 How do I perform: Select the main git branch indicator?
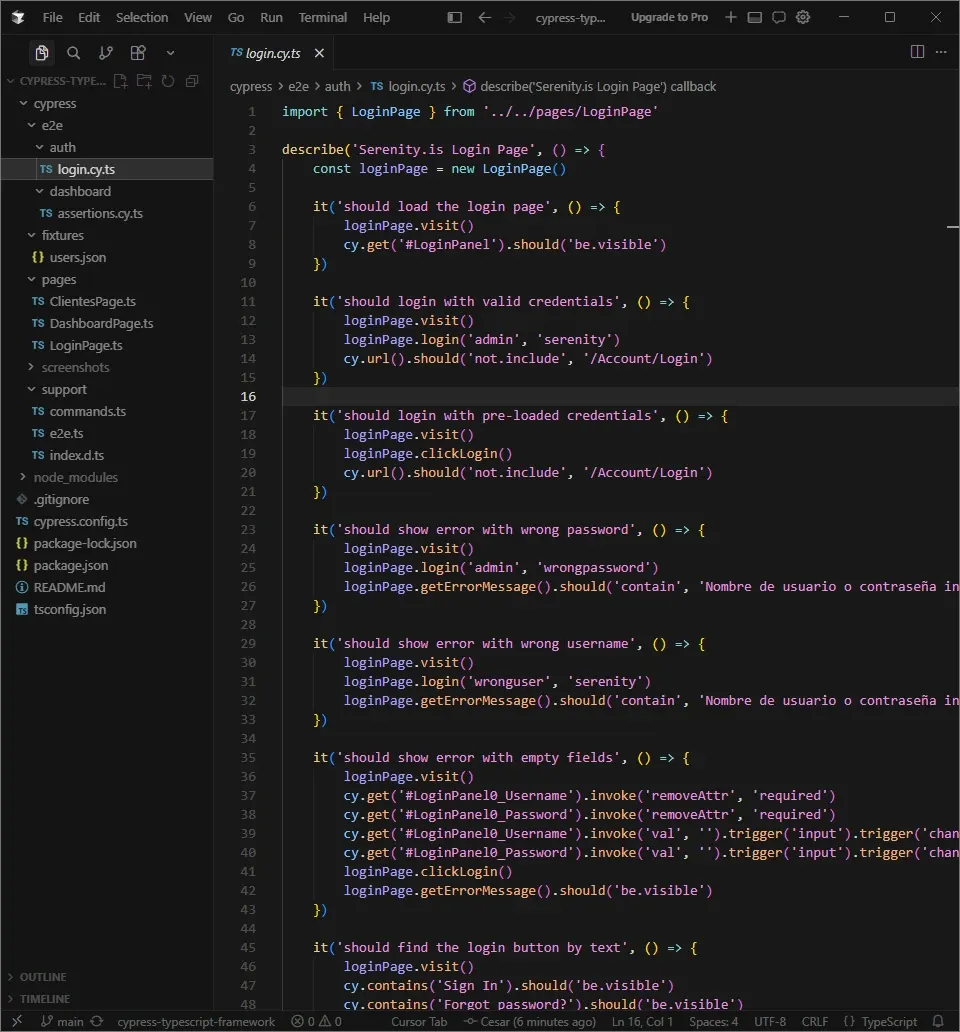(x=63, y=1021)
